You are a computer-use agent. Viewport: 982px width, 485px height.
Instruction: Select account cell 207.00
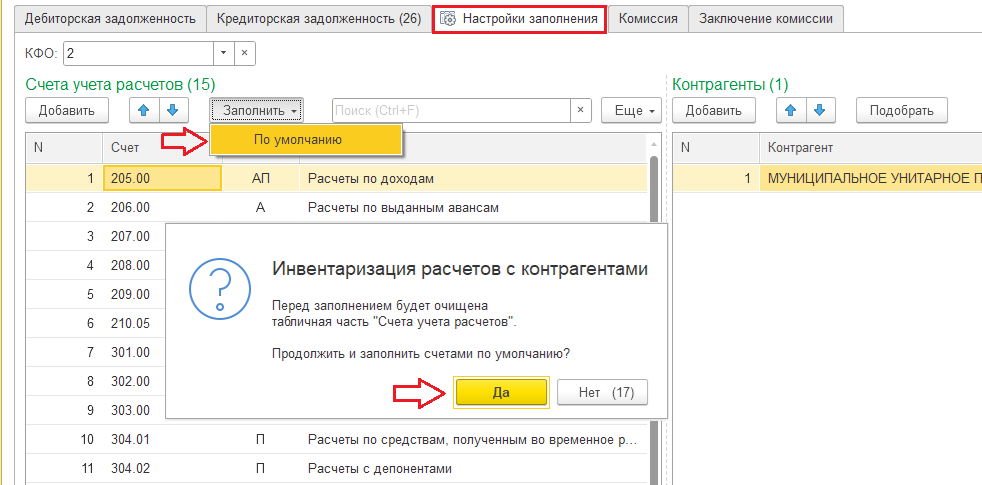[x=135, y=236]
